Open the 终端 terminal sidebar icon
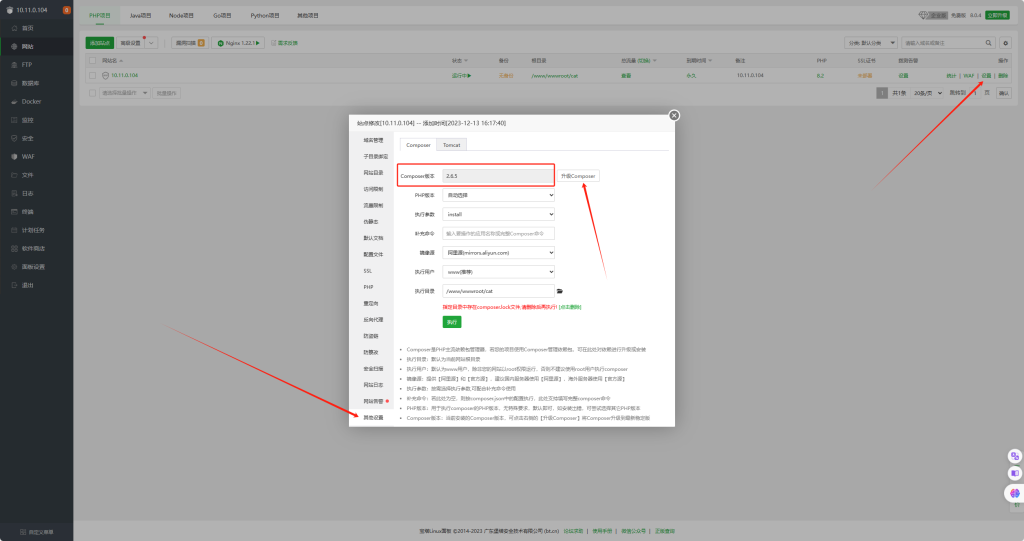Screen dimensions: 1024x541 click(x=14, y=212)
